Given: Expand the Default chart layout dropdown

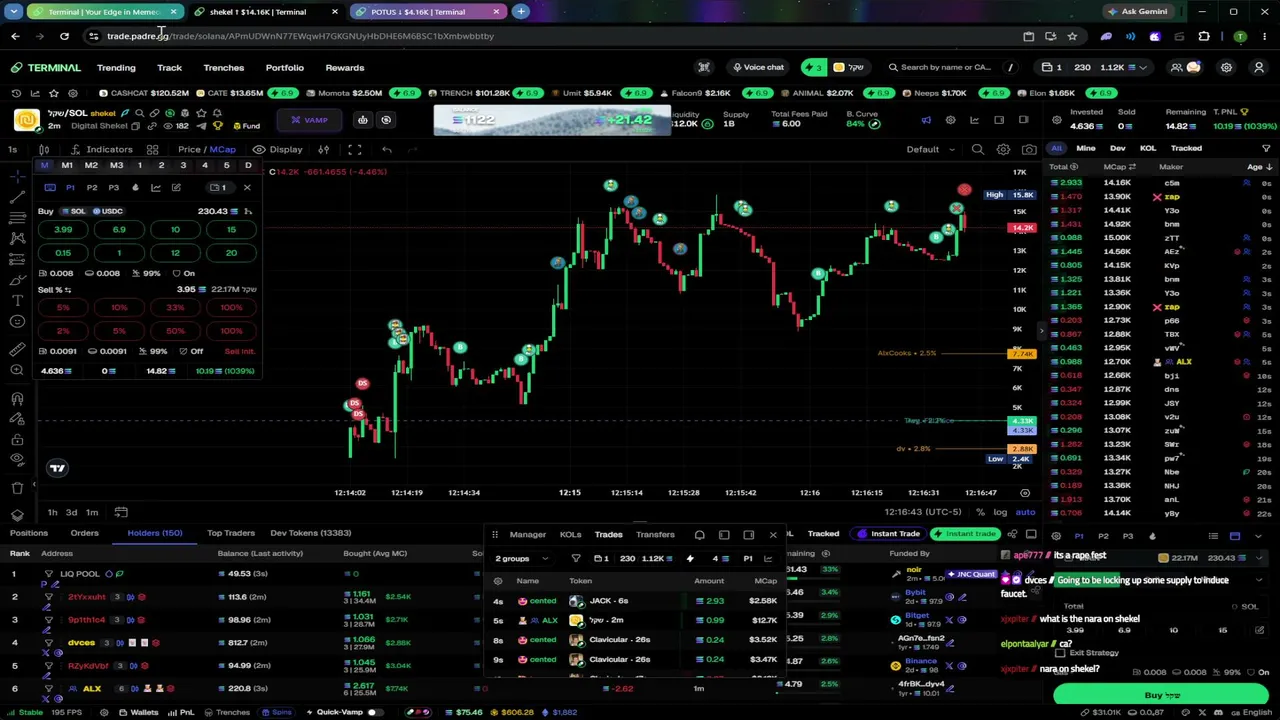Looking at the screenshot, I should [x=929, y=149].
